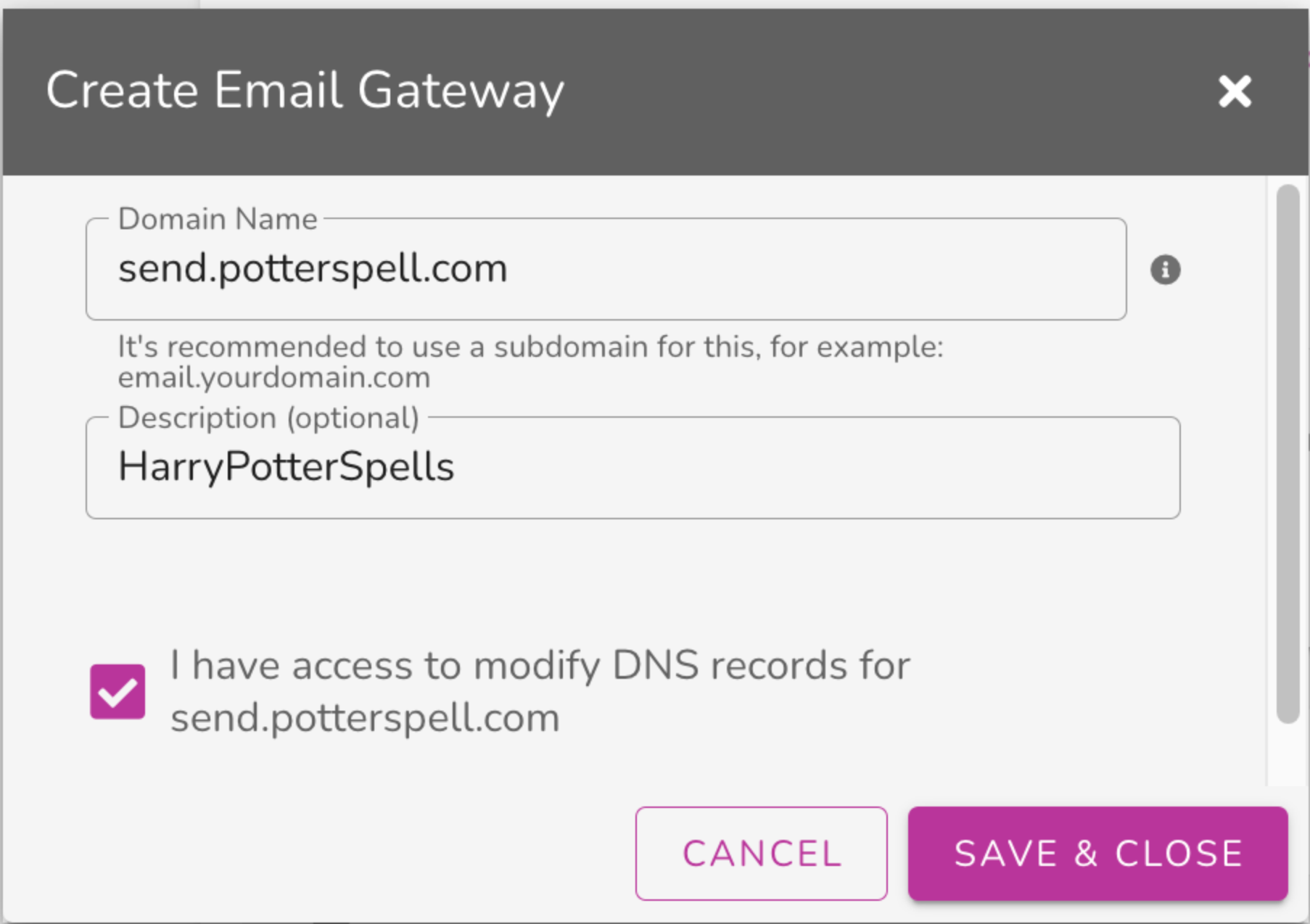1310x924 pixels.
Task: Select the "Description (optional)" field label
Action: pos(268,418)
